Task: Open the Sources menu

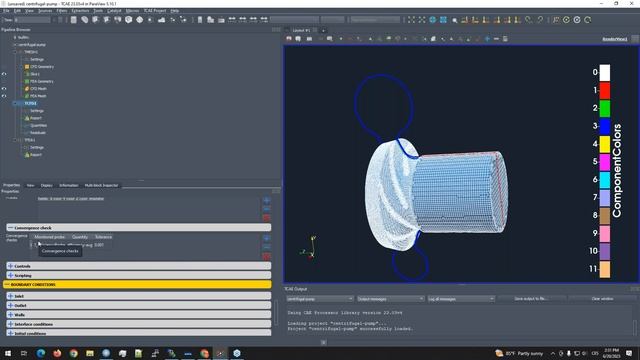Action: (45, 11)
